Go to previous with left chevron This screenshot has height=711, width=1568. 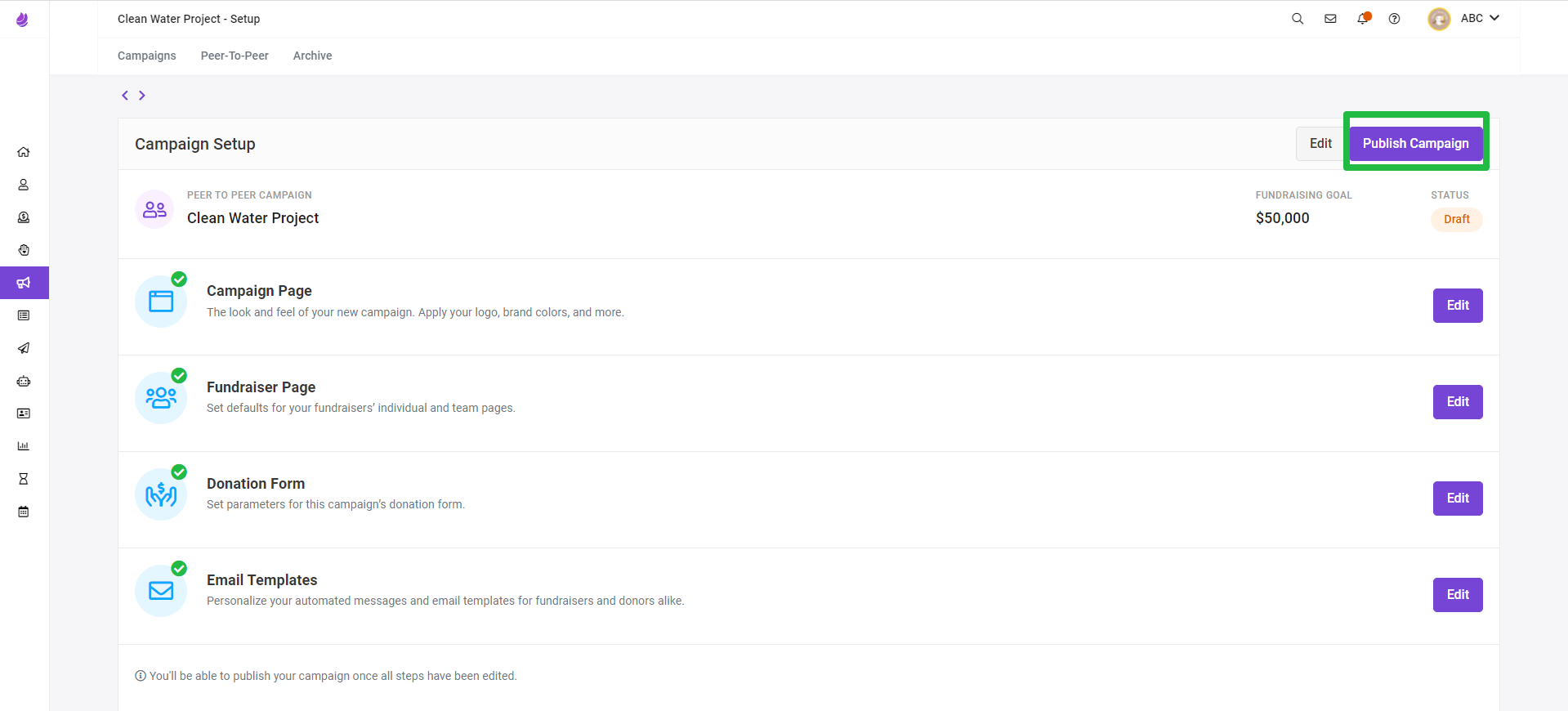125,96
